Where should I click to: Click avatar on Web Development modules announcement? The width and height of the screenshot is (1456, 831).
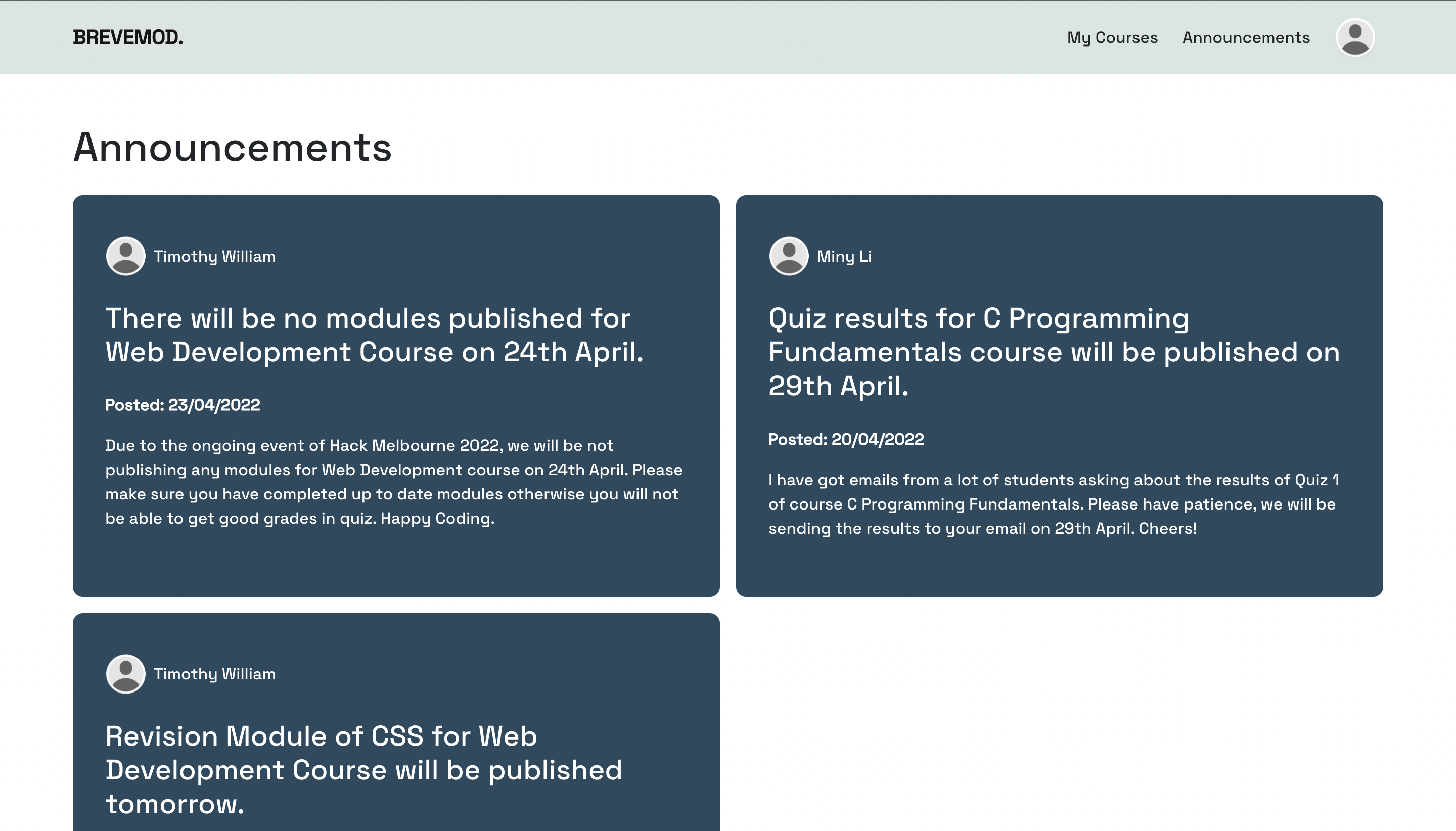[x=125, y=256]
